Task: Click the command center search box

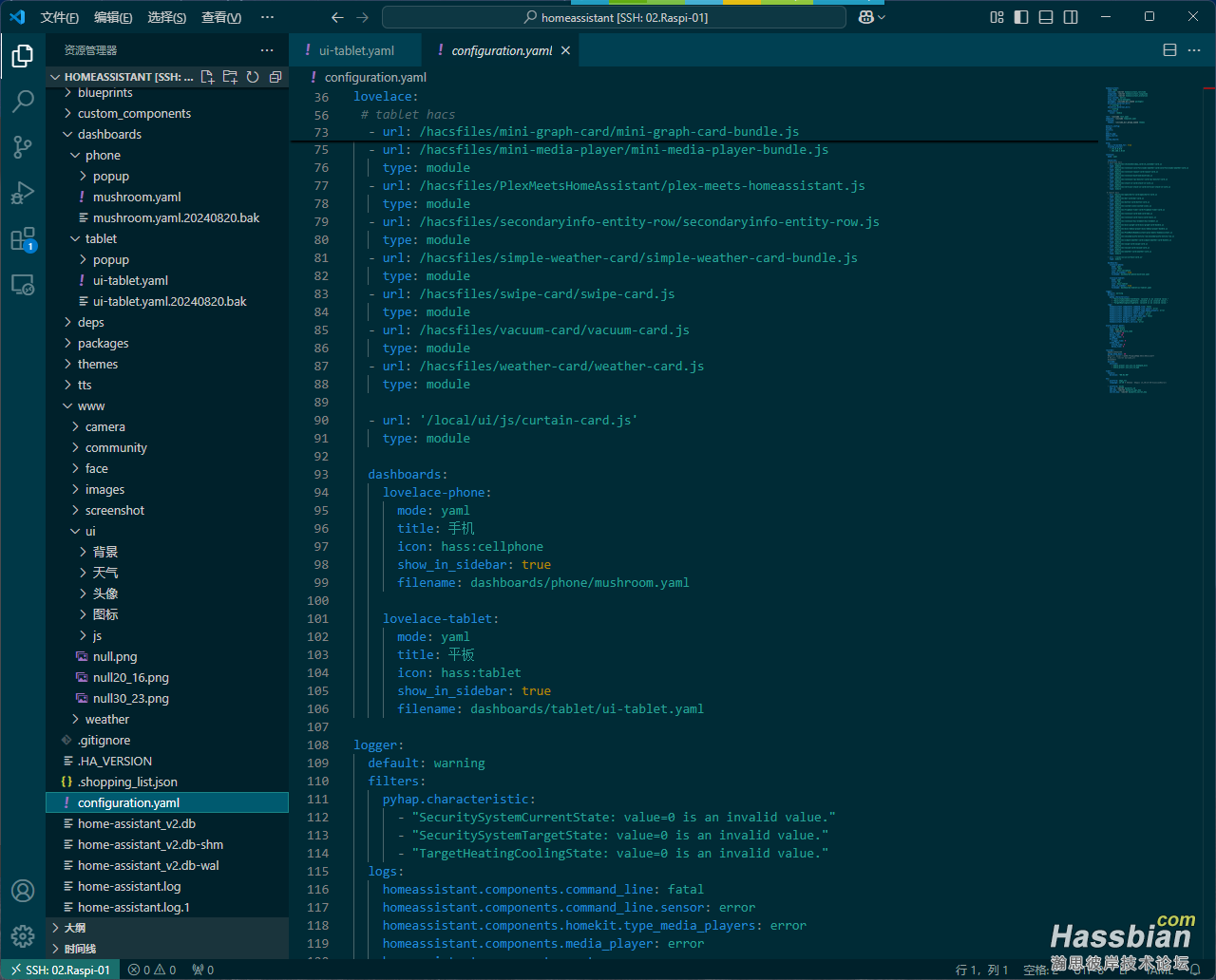Action: 614,17
